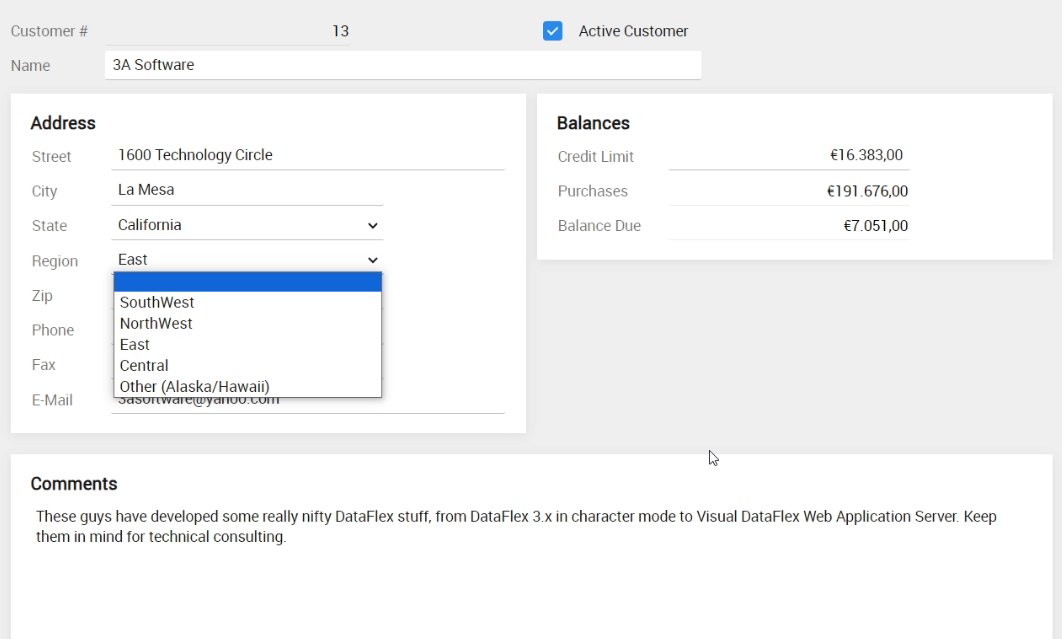Click the Balance Due amount field

click(788, 226)
